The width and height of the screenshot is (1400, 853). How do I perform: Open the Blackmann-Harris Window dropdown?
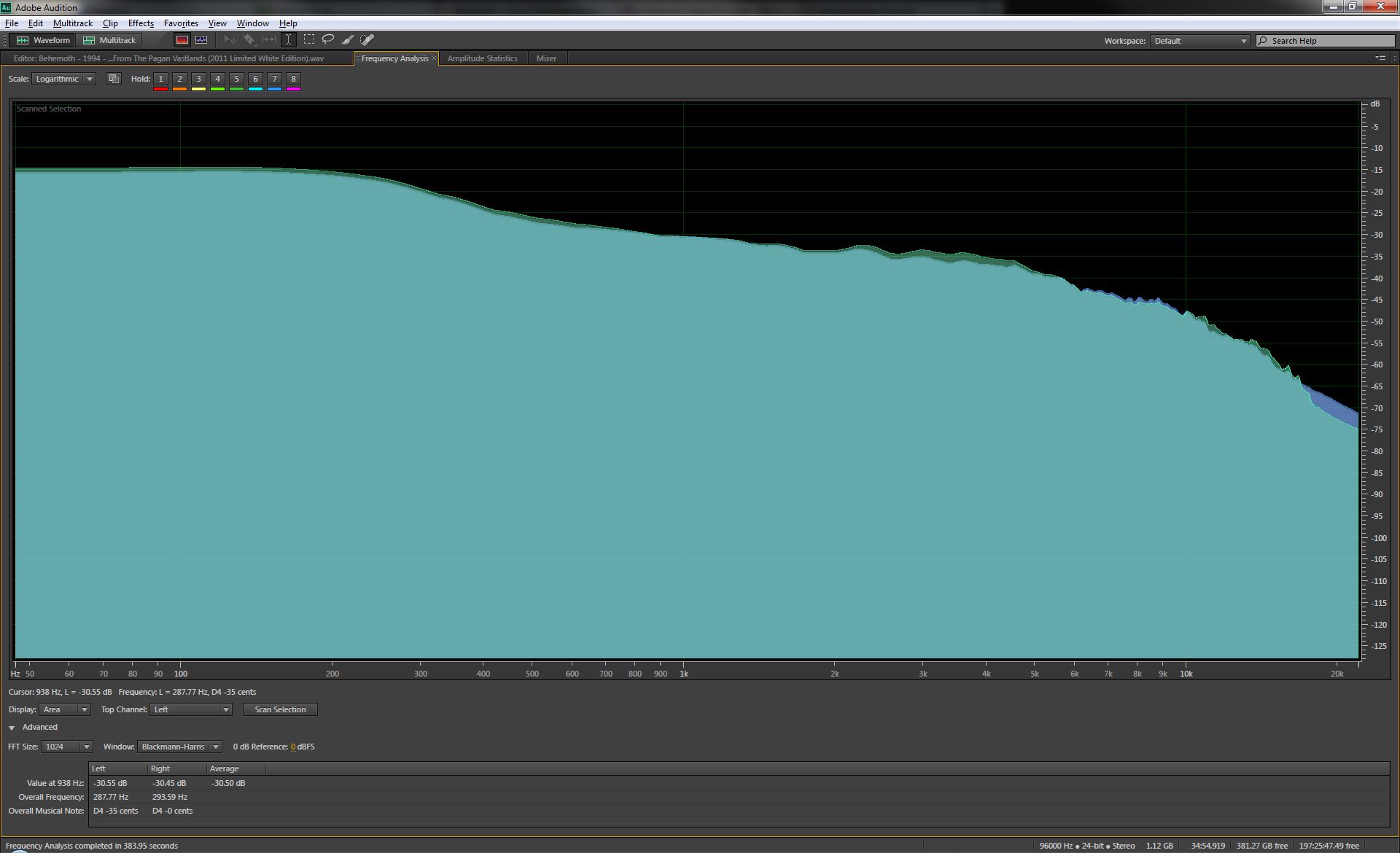(179, 747)
